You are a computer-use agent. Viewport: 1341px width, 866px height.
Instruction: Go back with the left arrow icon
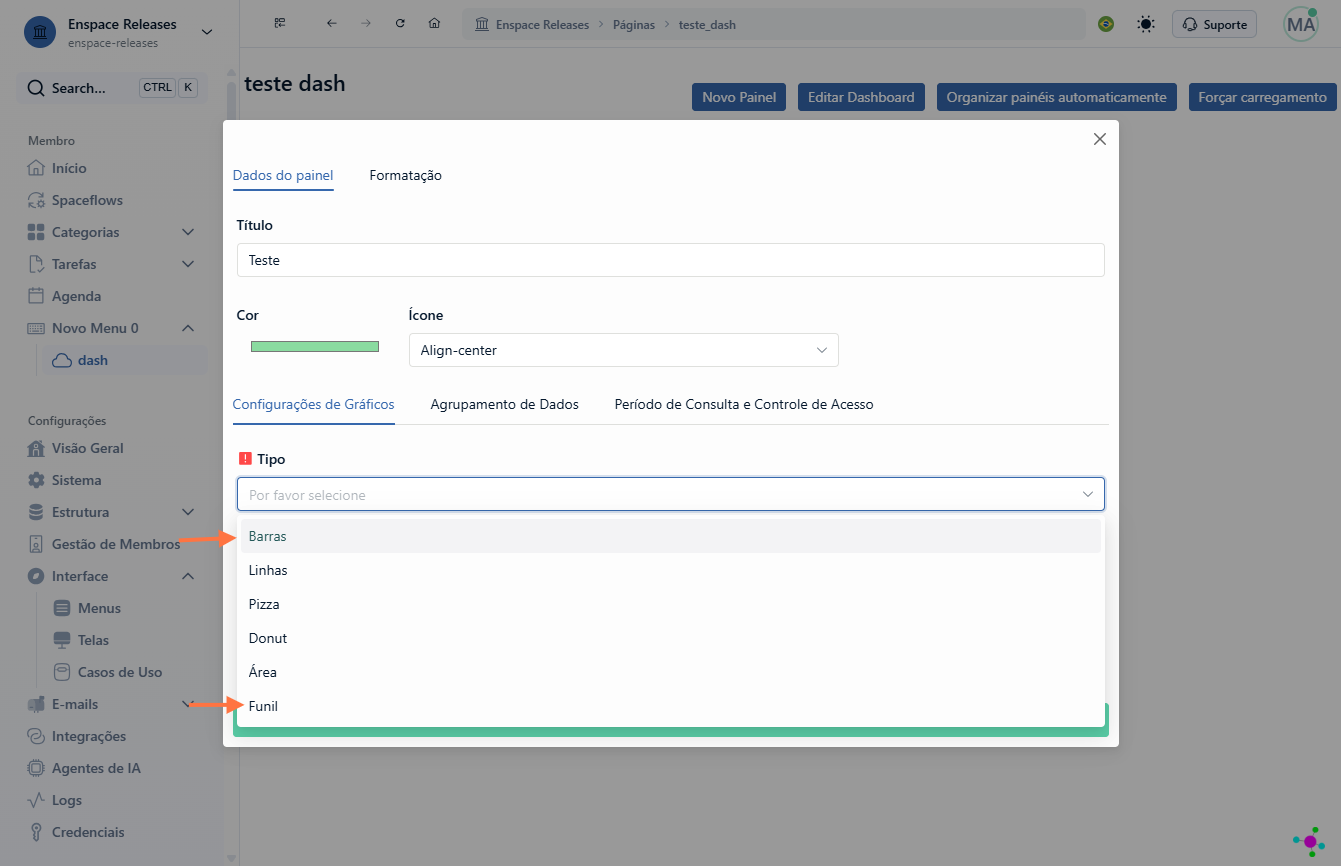[332, 23]
